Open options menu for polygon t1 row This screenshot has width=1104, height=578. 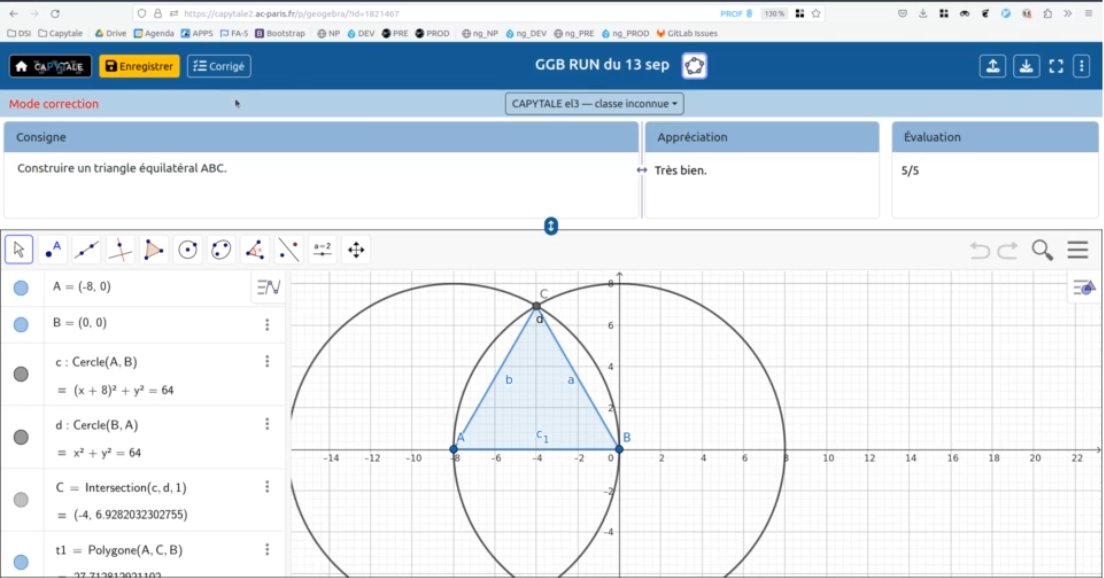[267, 549]
